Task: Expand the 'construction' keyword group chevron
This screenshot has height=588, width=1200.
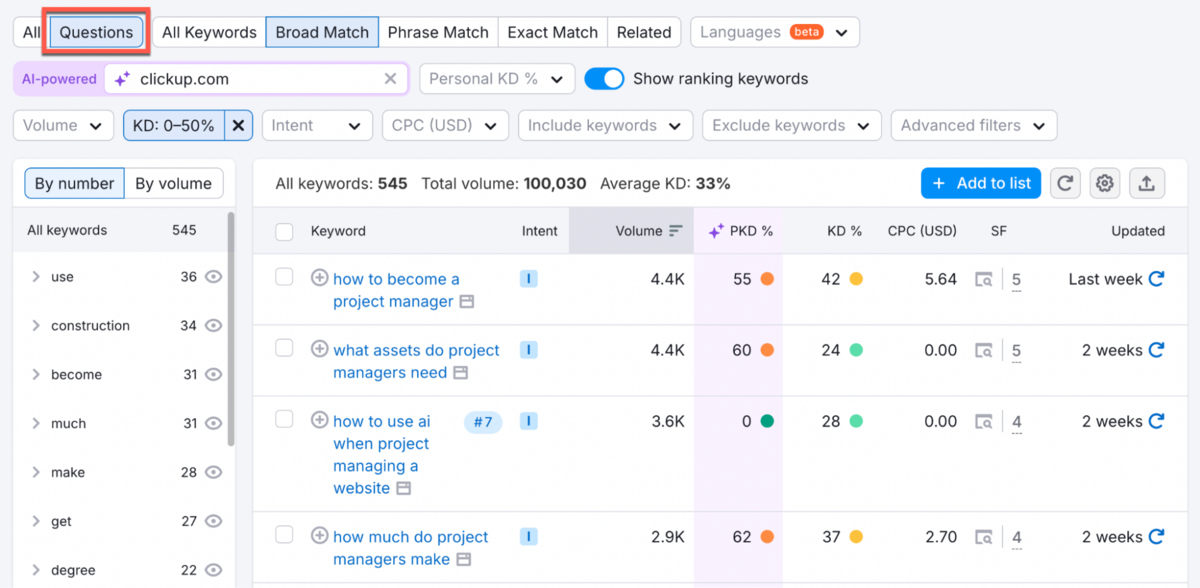Action: (x=36, y=326)
